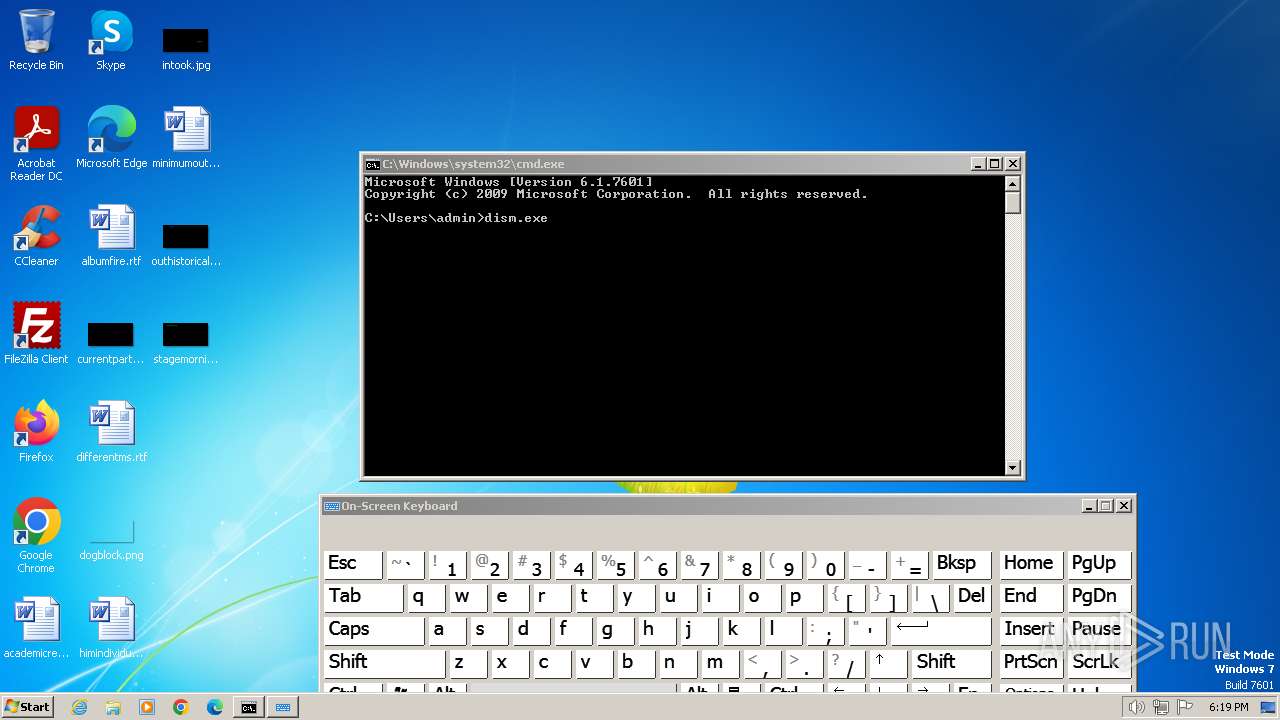This screenshot has height=720, width=1280.
Task: Show the 6:19 PM clock details
Action: coord(1228,707)
